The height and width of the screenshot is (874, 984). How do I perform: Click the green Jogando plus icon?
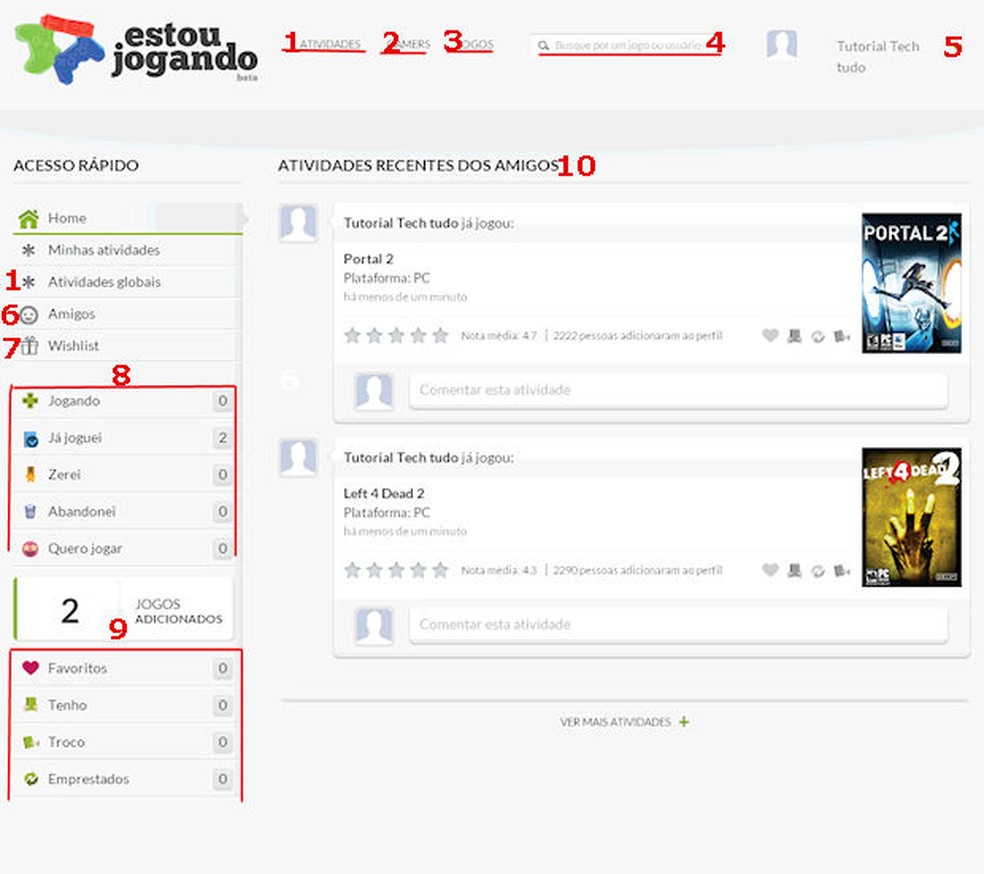click(x=29, y=400)
